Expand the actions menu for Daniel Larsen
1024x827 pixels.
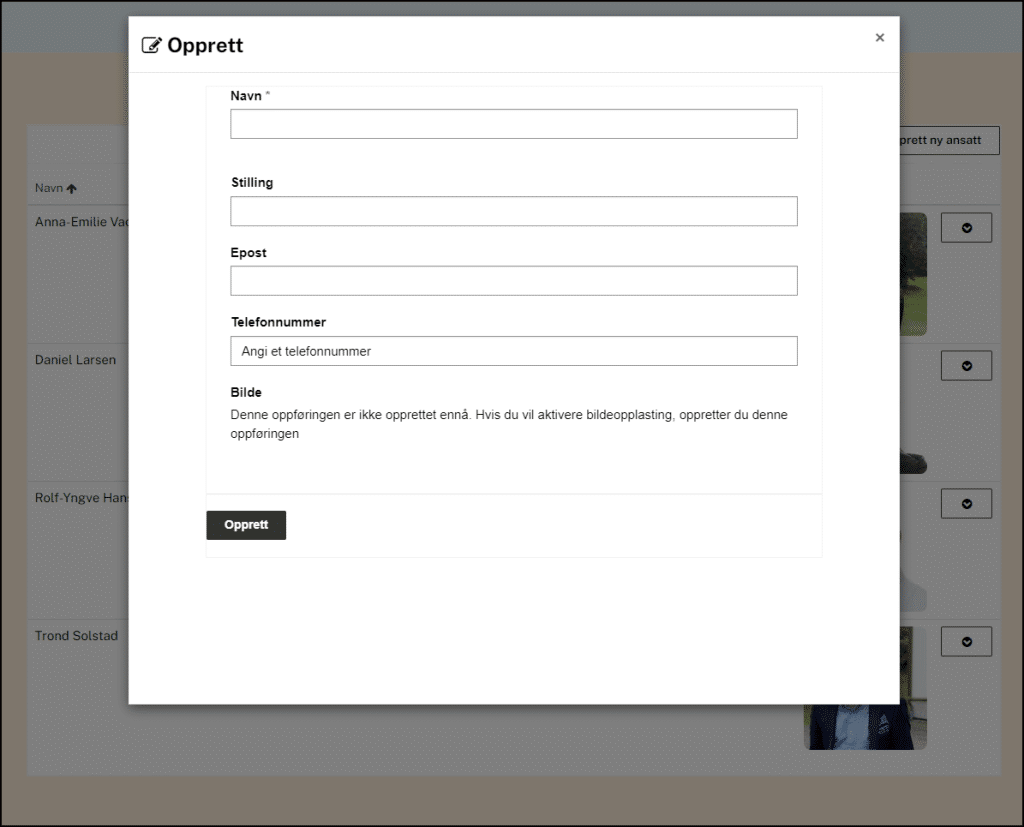pyautogui.click(x=965, y=365)
